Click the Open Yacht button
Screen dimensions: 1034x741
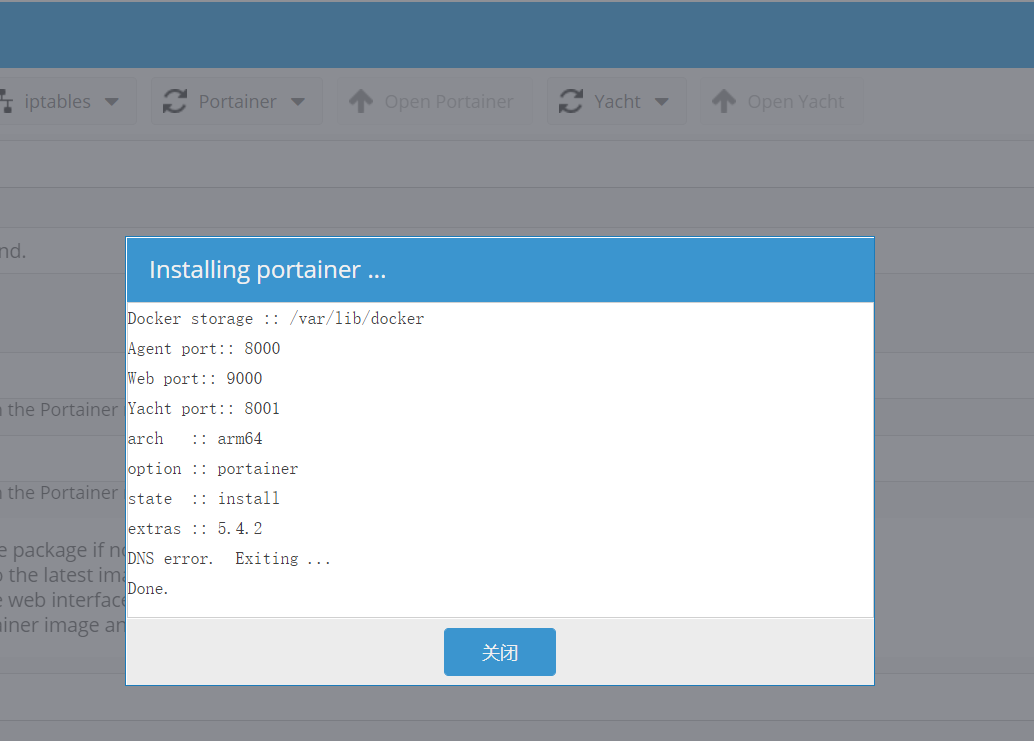point(781,101)
